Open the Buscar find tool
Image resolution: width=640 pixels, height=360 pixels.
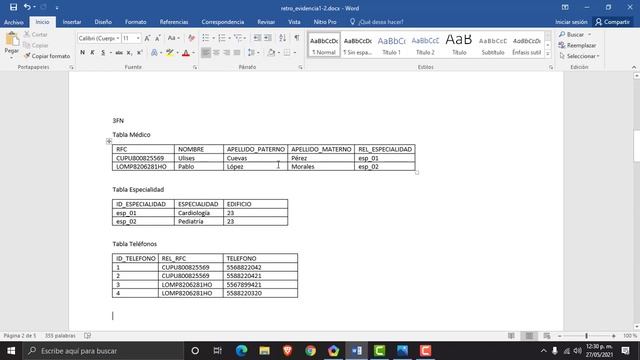[575, 35]
